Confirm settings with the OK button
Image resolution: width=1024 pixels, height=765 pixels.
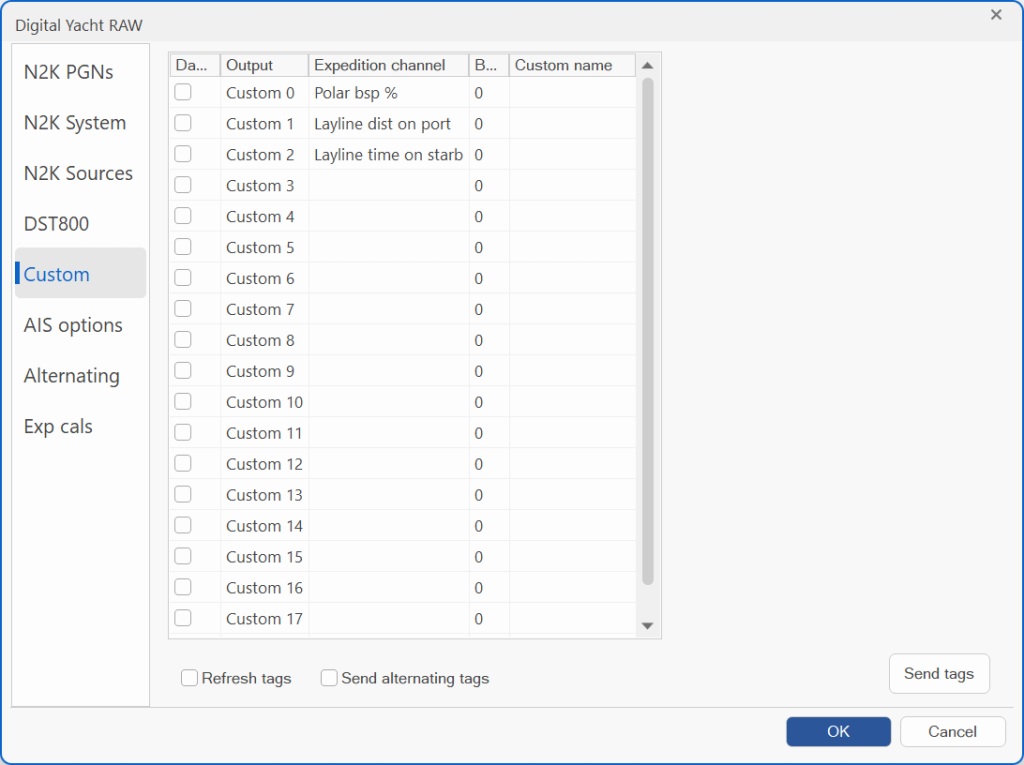tap(838, 731)
